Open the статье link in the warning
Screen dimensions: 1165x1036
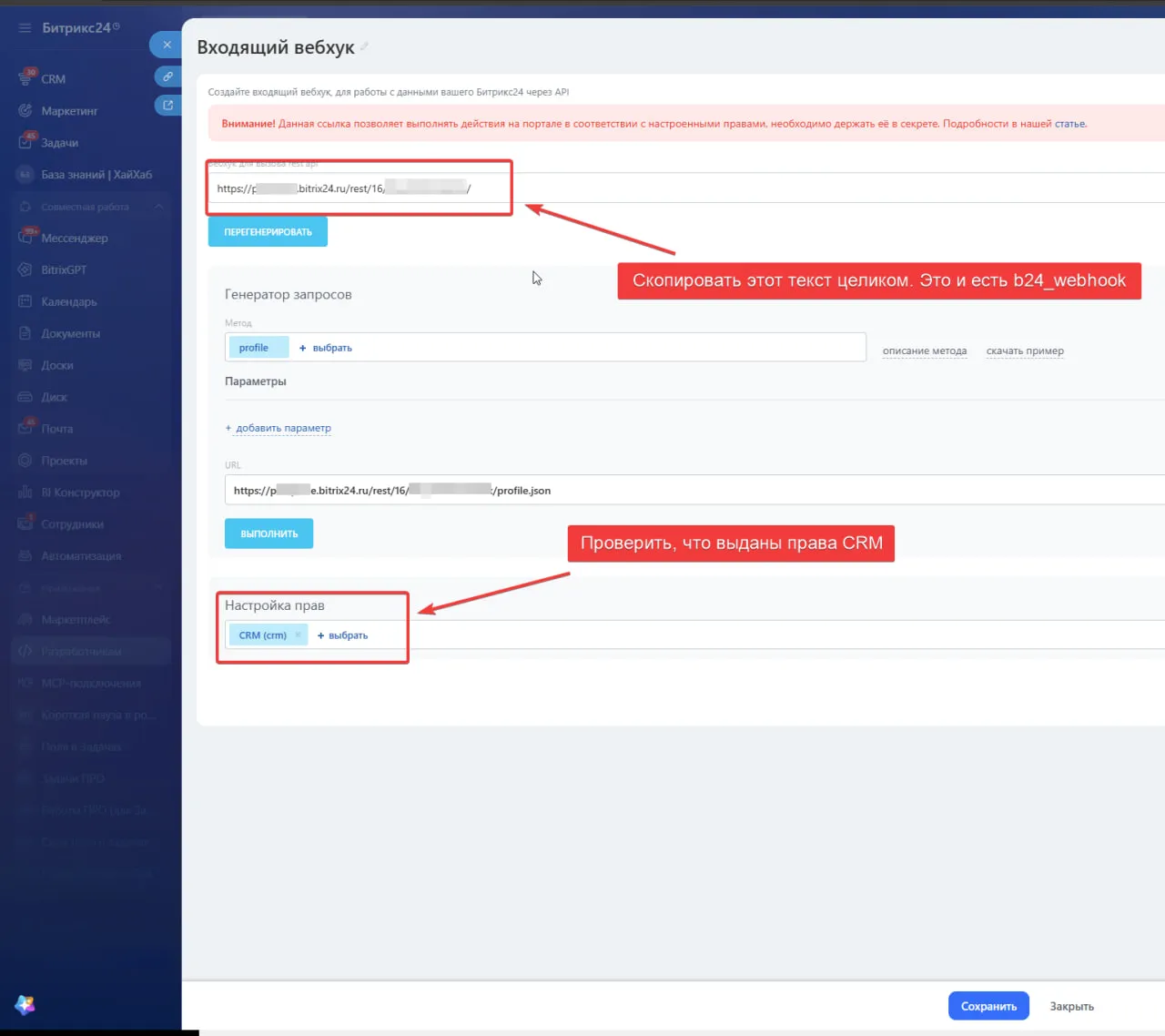point(1070,124)
